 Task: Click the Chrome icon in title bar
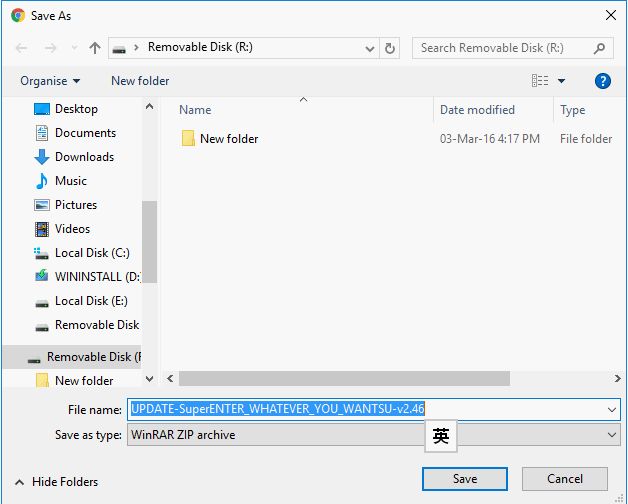pyautogui.click(x=18, y=16)
